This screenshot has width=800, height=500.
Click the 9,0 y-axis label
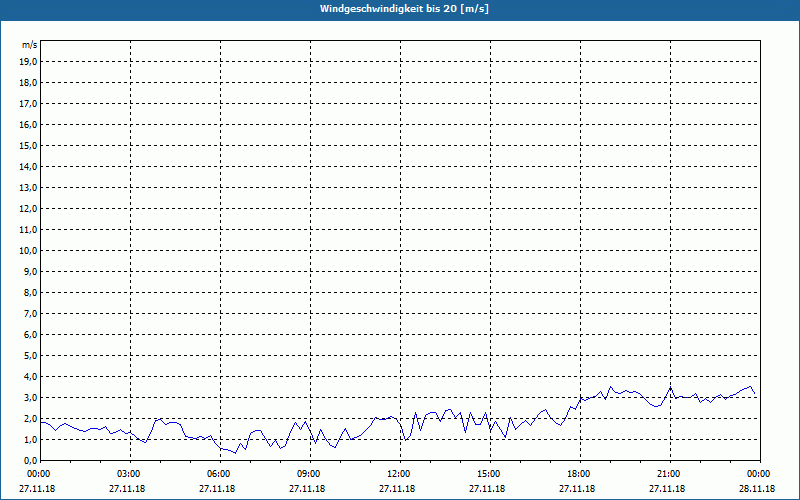pos(31,271)
